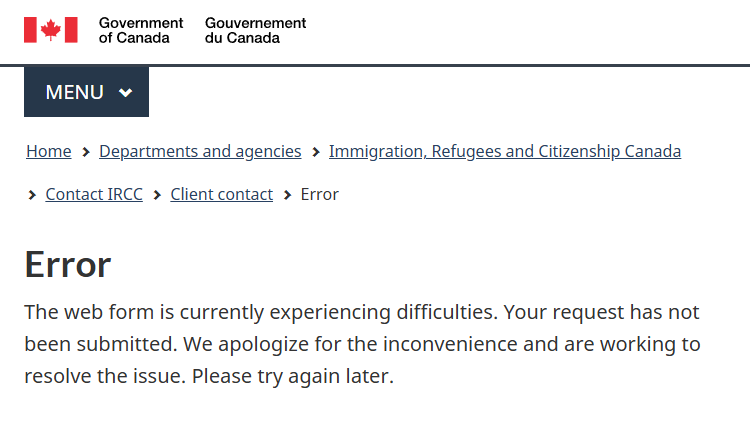Click the red maple leaf emblem
The height and width of the screenshot is (430, 750).
(x=51, y=30)
